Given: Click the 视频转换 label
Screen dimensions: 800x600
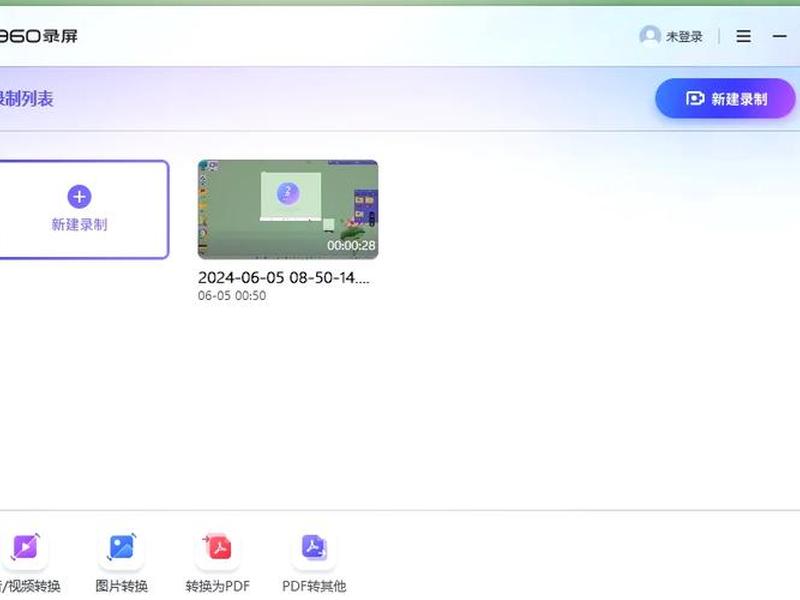Looking at the screenshot, I should [30, 586].
